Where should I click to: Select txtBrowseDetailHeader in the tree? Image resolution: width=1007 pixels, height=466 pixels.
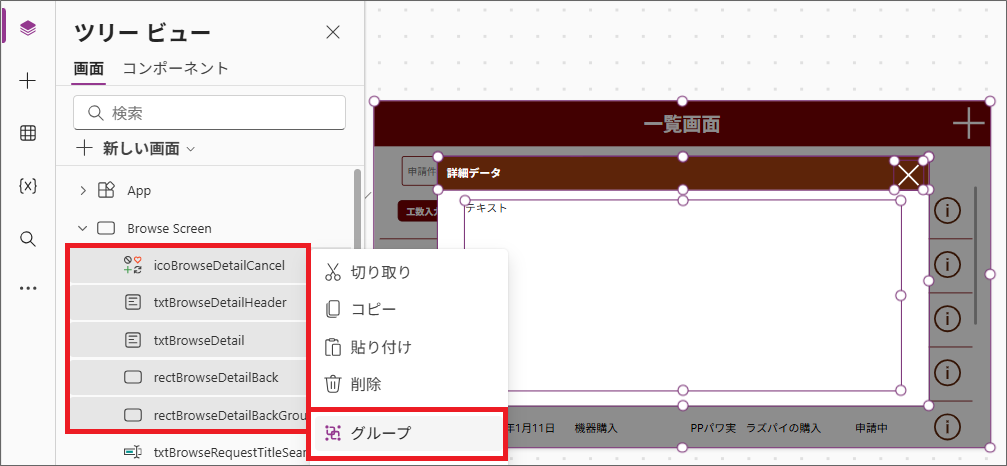pyautogui.click(x=220, y=303)
